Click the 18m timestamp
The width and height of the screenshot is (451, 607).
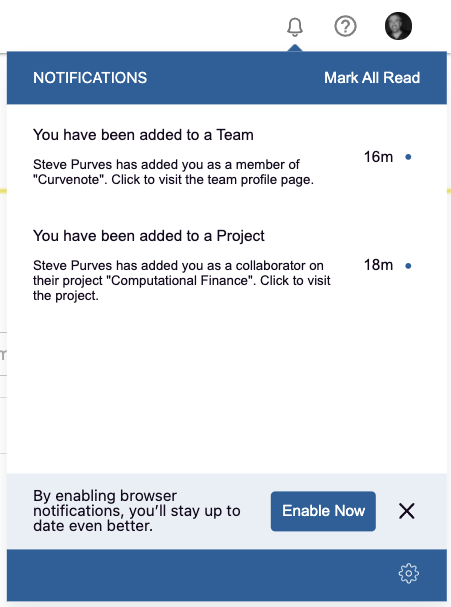(378, 265)
